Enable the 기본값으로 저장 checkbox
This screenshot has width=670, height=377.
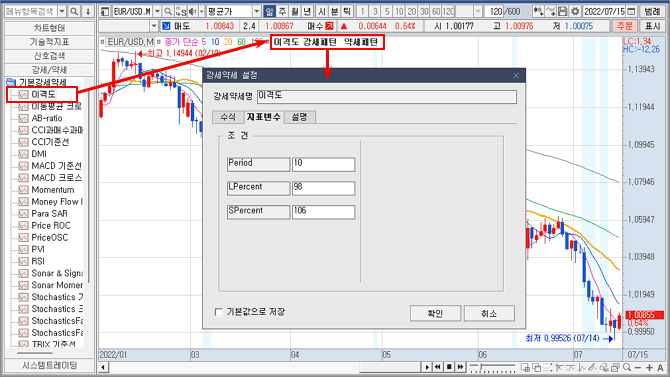pyautogui.click(x=219, y=312)
